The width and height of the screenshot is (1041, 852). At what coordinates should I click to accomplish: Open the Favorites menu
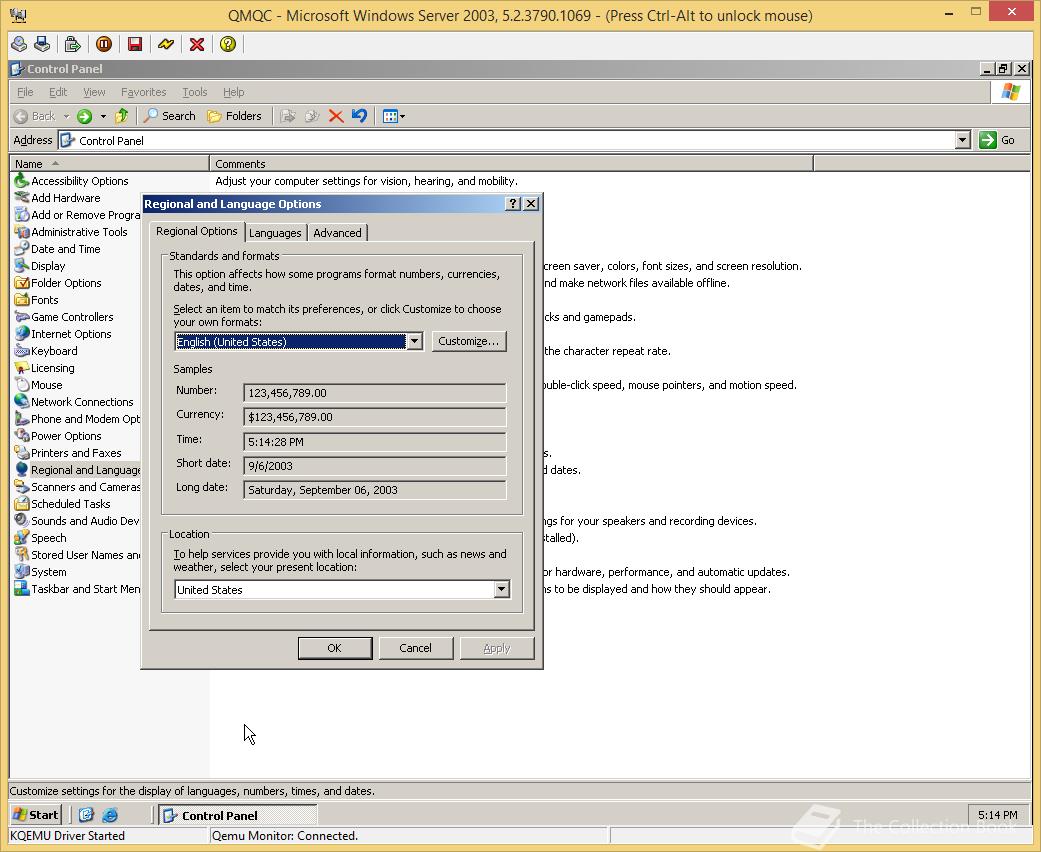143,92
